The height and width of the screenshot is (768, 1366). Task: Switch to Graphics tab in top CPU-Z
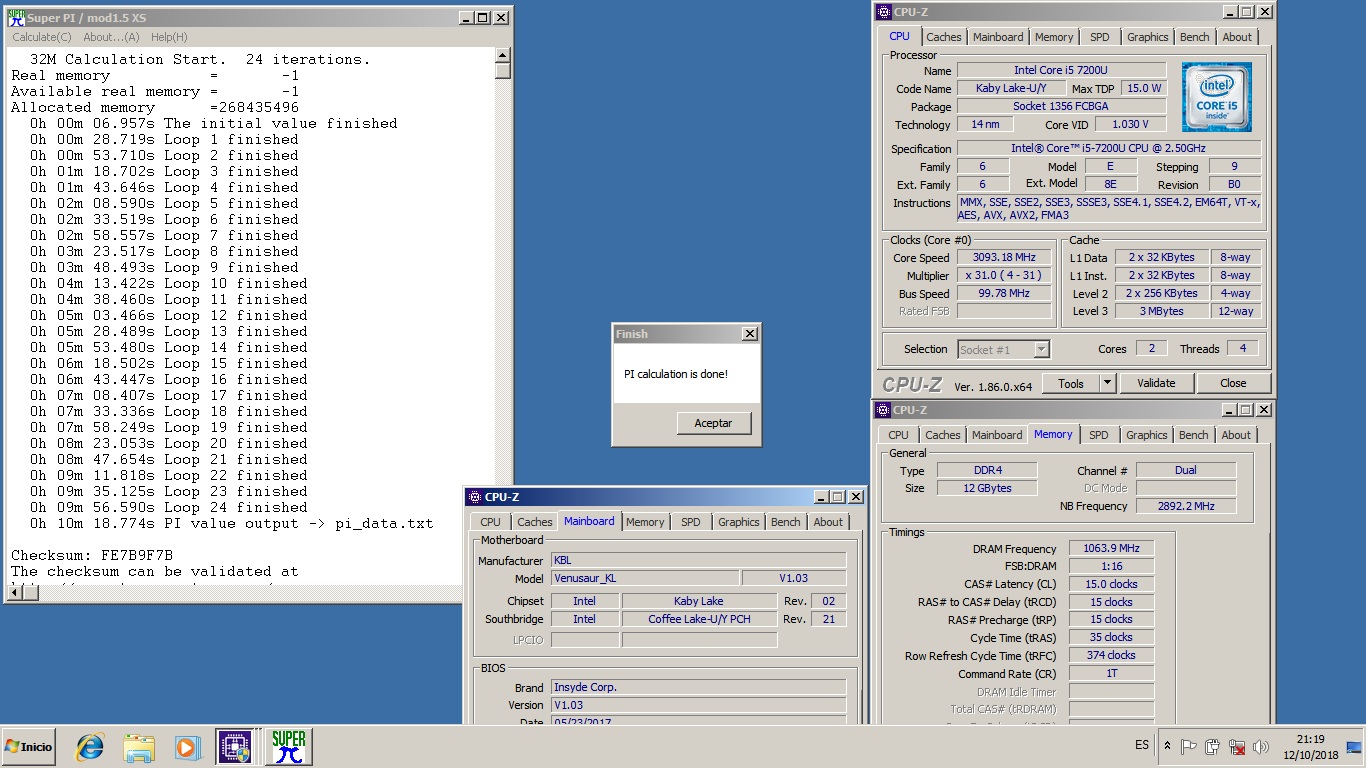point(1147,37)
